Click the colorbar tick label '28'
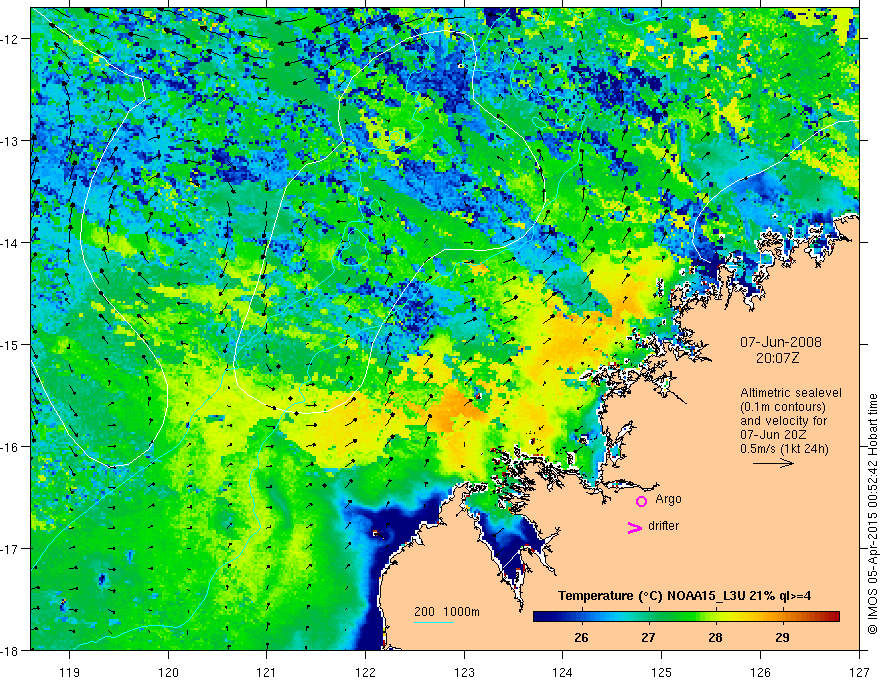The image size is (880, 680). click(715, 637)
